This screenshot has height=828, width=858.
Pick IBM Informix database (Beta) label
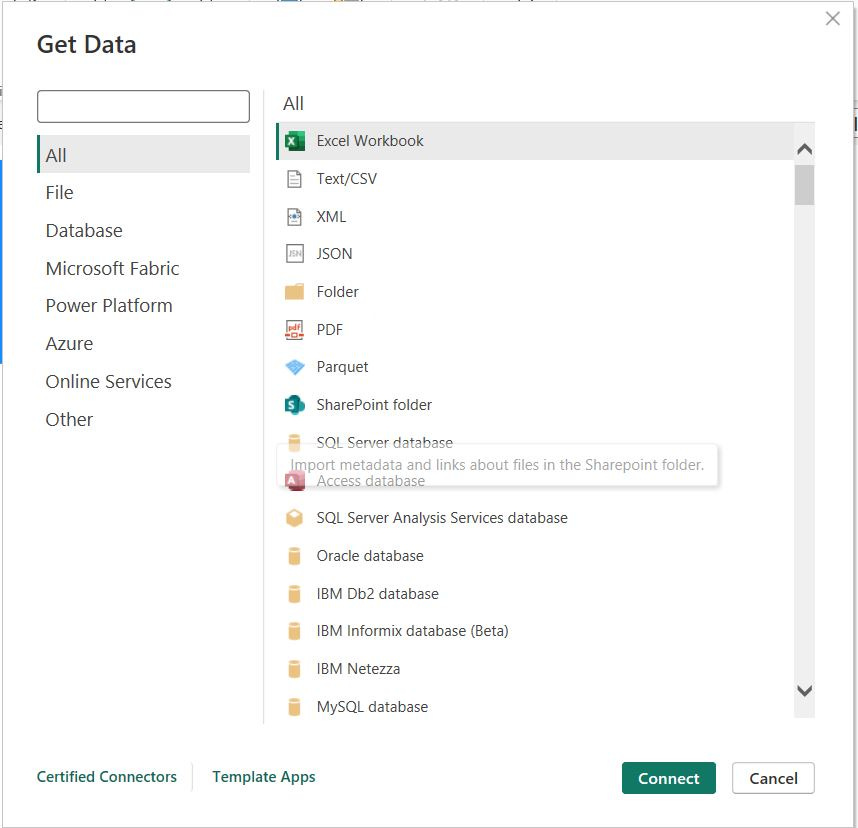click(413, 631)
